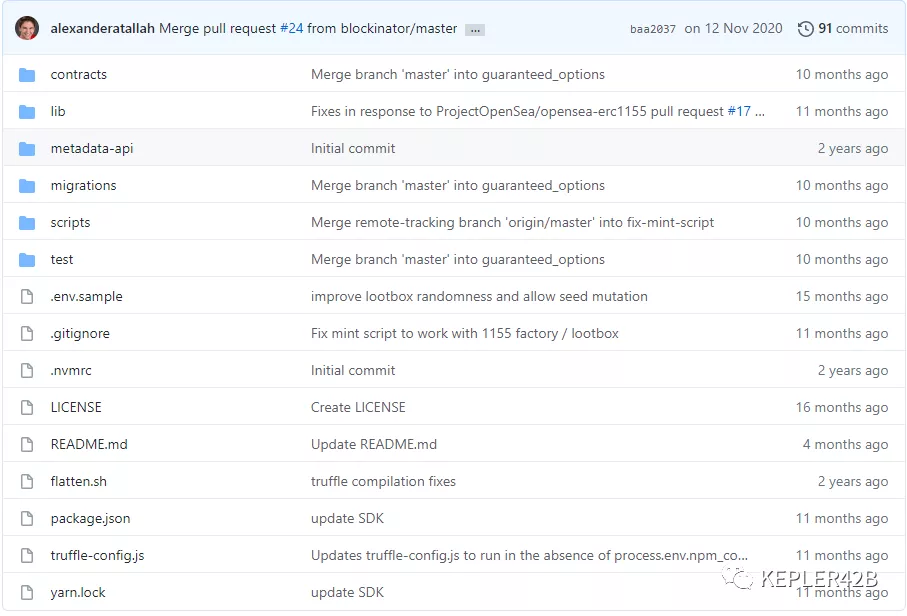Expand the commit message ellipsis button

click(x=475, y=30)
